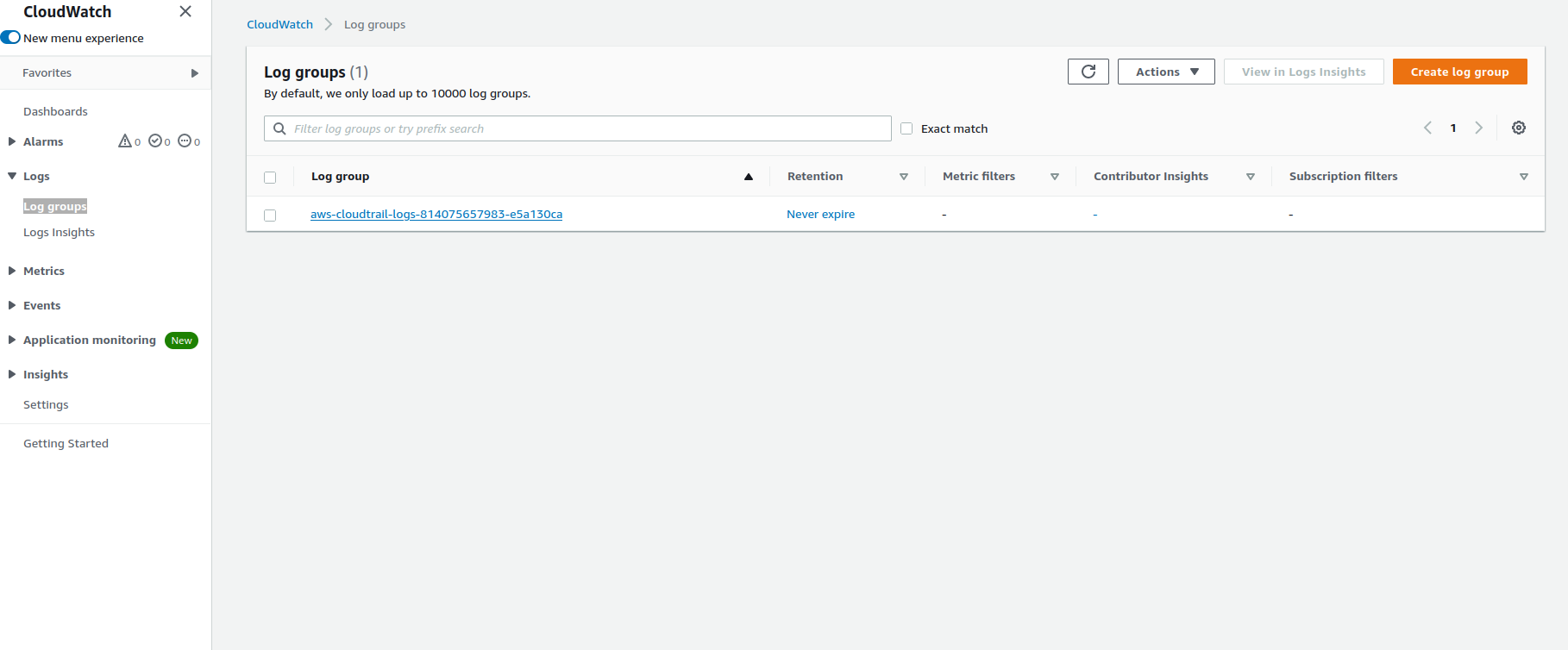This screenshot has width=1568, height=650.
Task: Open the Actions dropdown menu
Action: (1166, 72)
